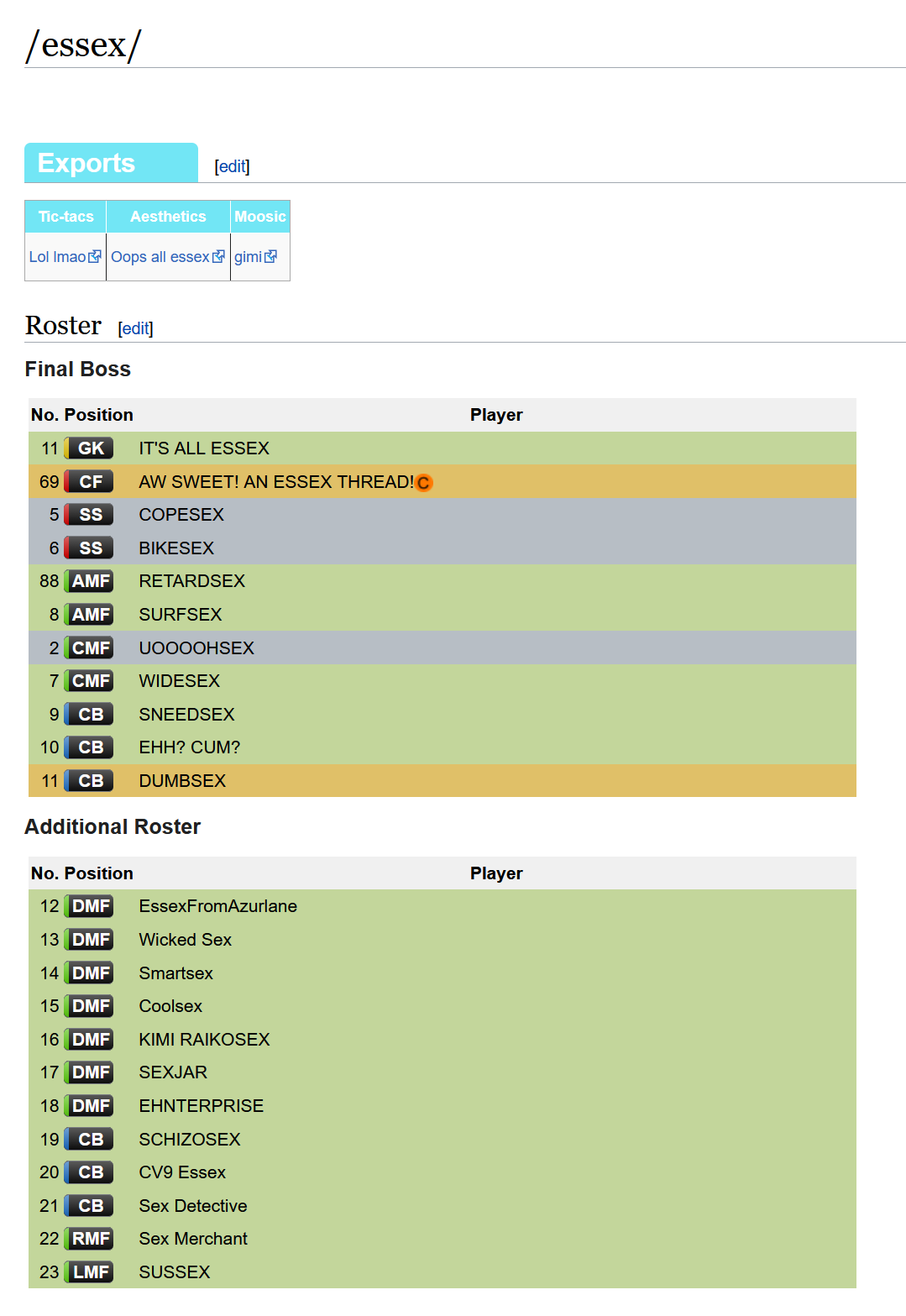Click the Additional Roster subheading
This screenshot has height=1316, width=906.
(x=113, y=827)
